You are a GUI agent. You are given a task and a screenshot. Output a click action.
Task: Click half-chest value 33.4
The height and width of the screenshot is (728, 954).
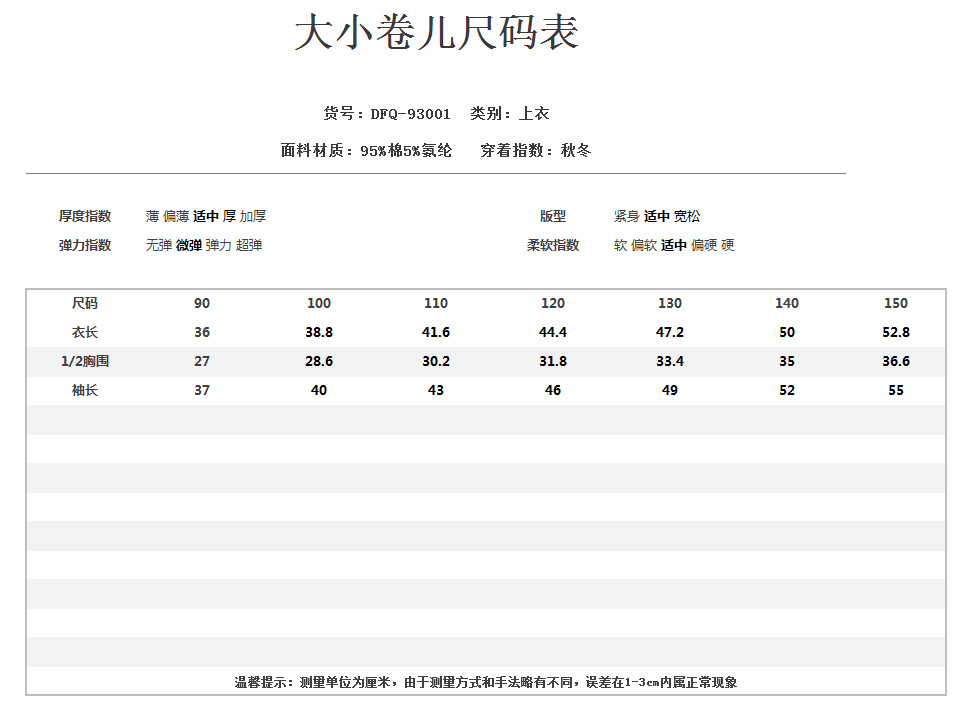click(x=669, y=361)
